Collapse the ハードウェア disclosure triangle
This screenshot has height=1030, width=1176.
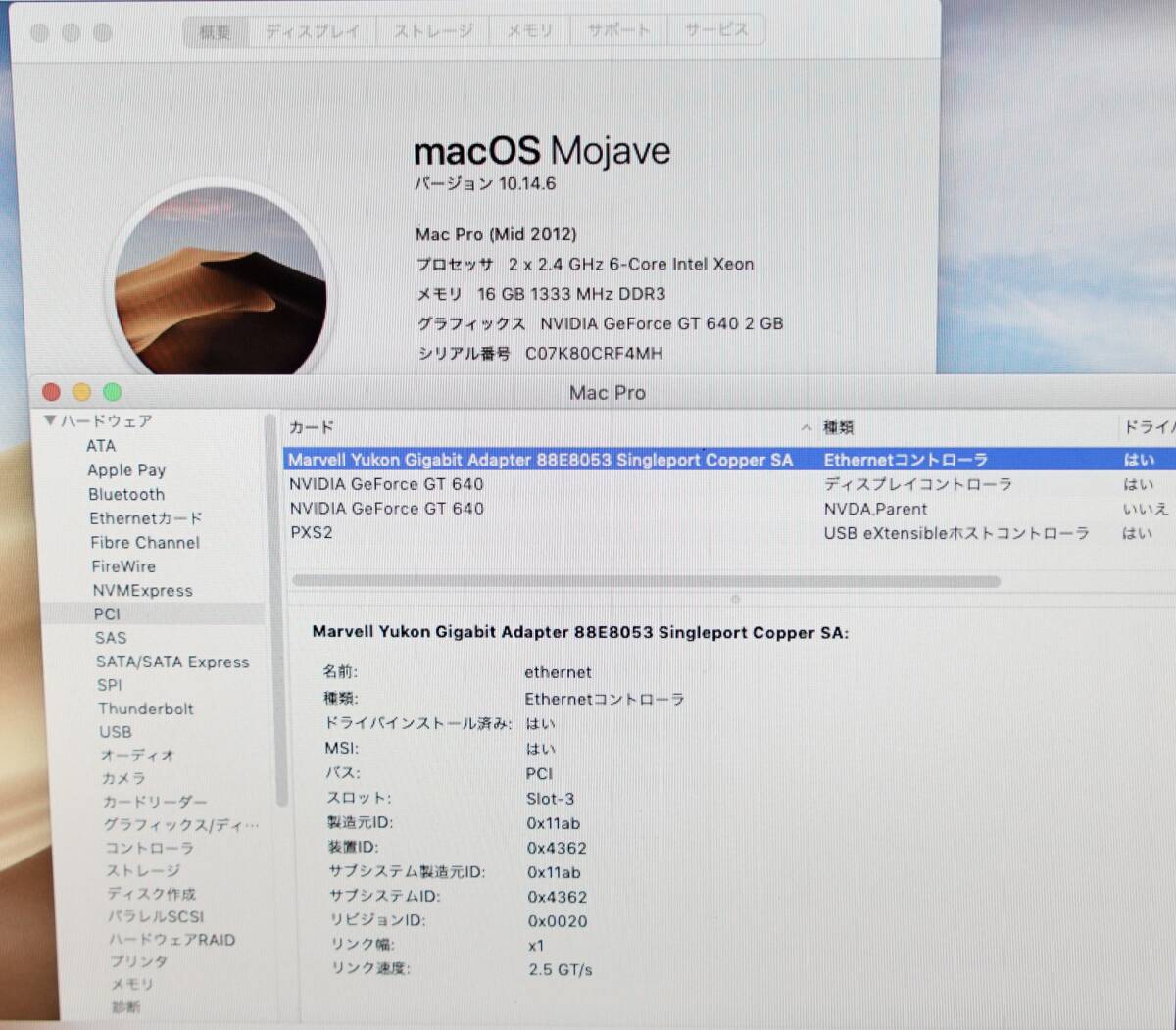click(50, 421)
